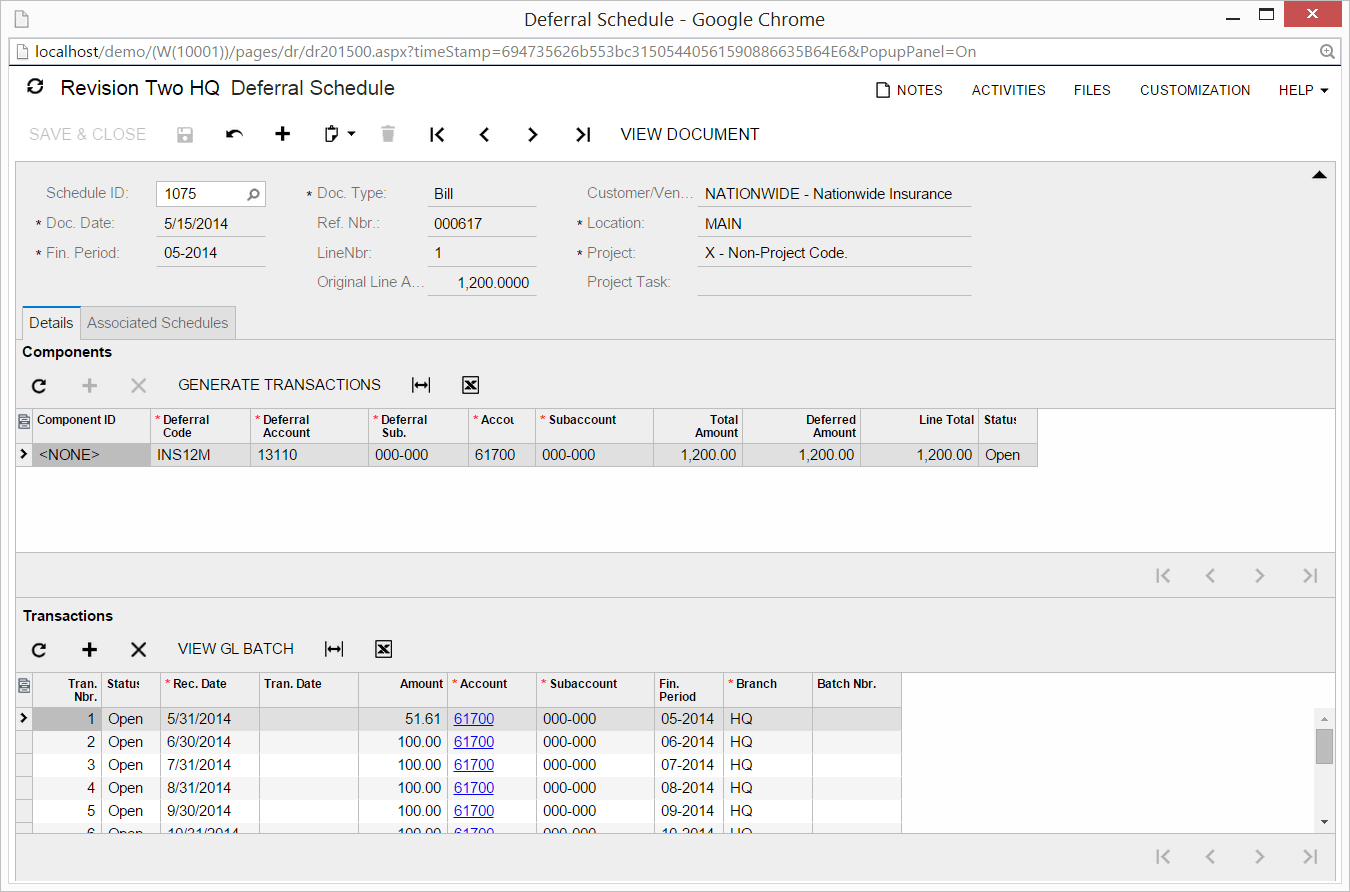Screen dimensions: 1350x892
Task: Select the INS12M deferral code cell
Action: pos(200,455)
